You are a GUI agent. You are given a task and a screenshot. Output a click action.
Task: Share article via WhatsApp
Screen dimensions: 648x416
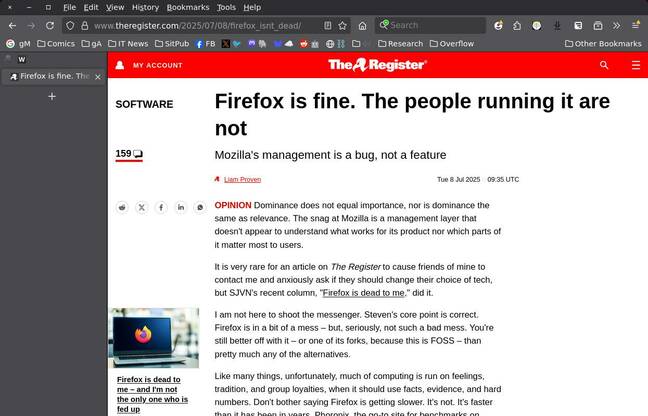click(x=200, y=207)
